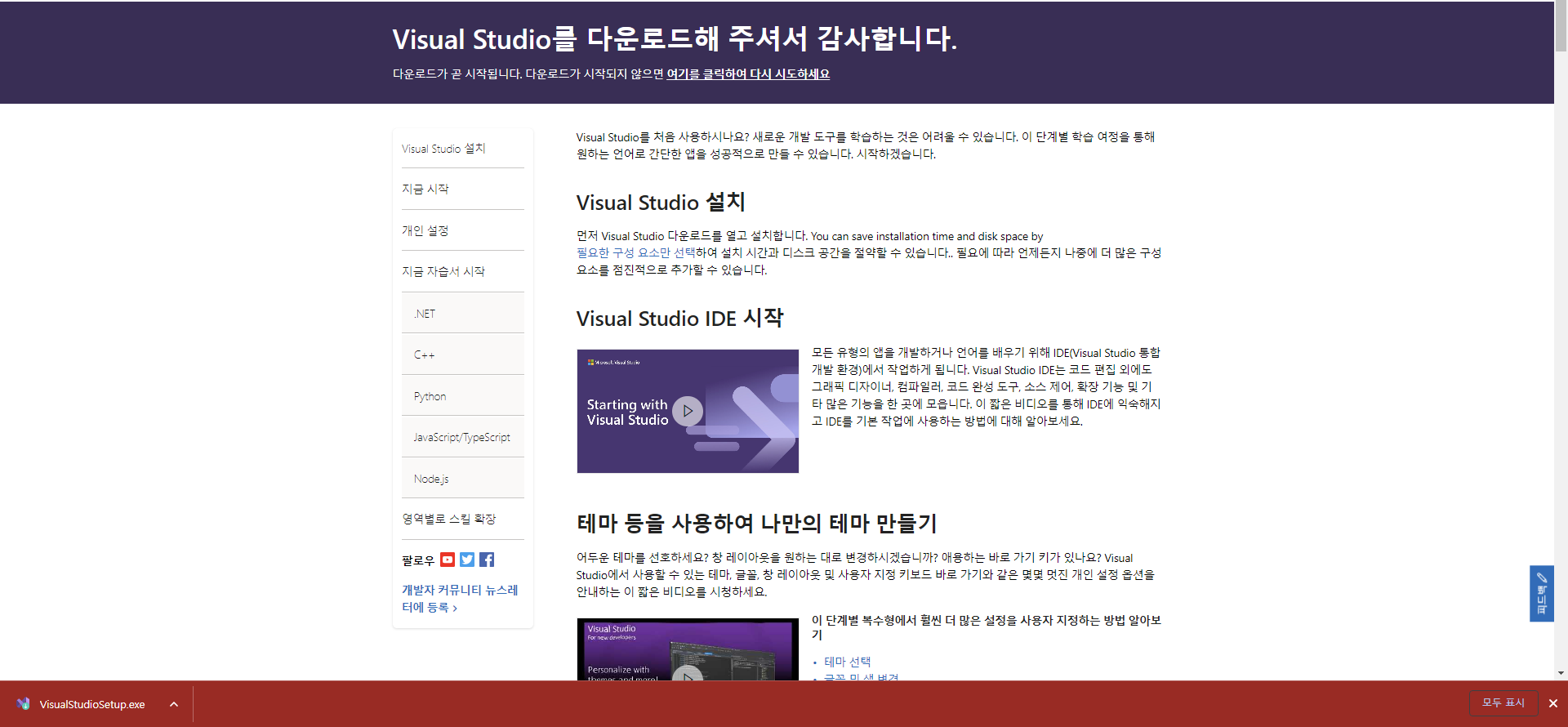
Task: Open the Starting with Visual Studio thumbnail
Action: tap(688, 411)
